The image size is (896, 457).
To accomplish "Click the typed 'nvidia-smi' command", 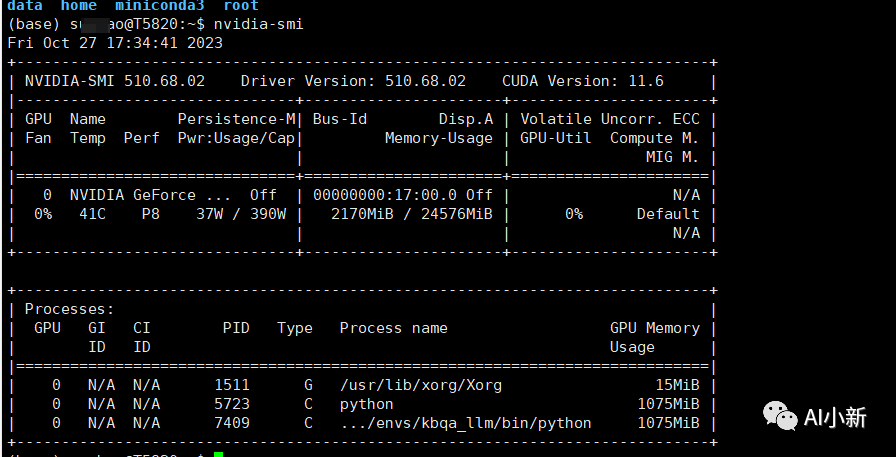I will (x=258, y=24).
